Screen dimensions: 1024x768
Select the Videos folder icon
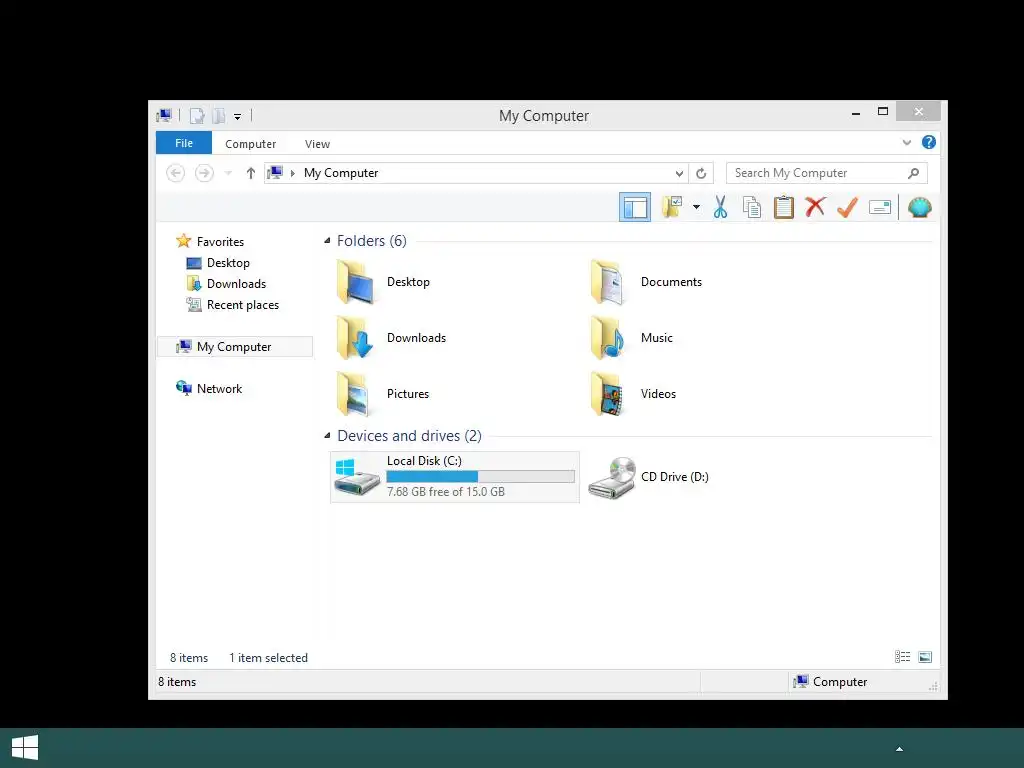click(x=609, y=394)
